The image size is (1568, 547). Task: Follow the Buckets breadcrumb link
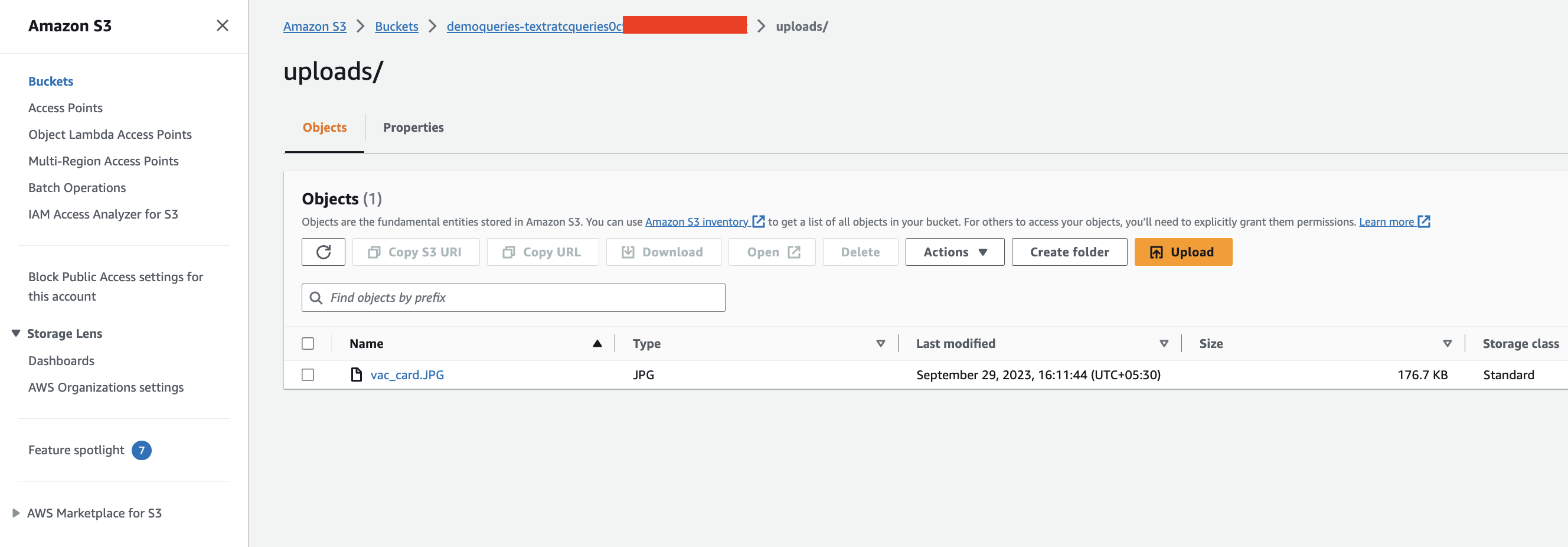click(396, 26)
